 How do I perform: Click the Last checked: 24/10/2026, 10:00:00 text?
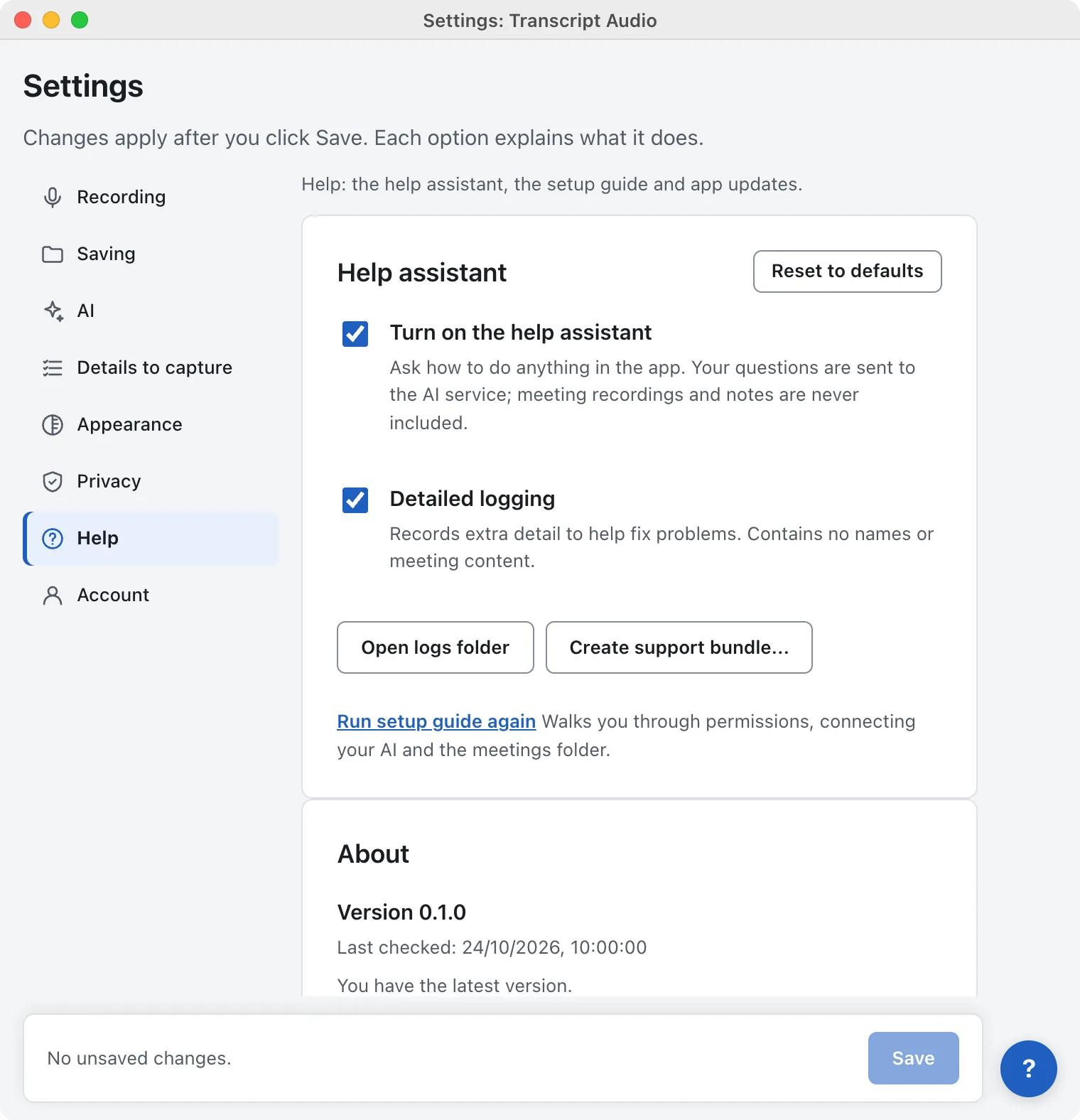point(492,947)
